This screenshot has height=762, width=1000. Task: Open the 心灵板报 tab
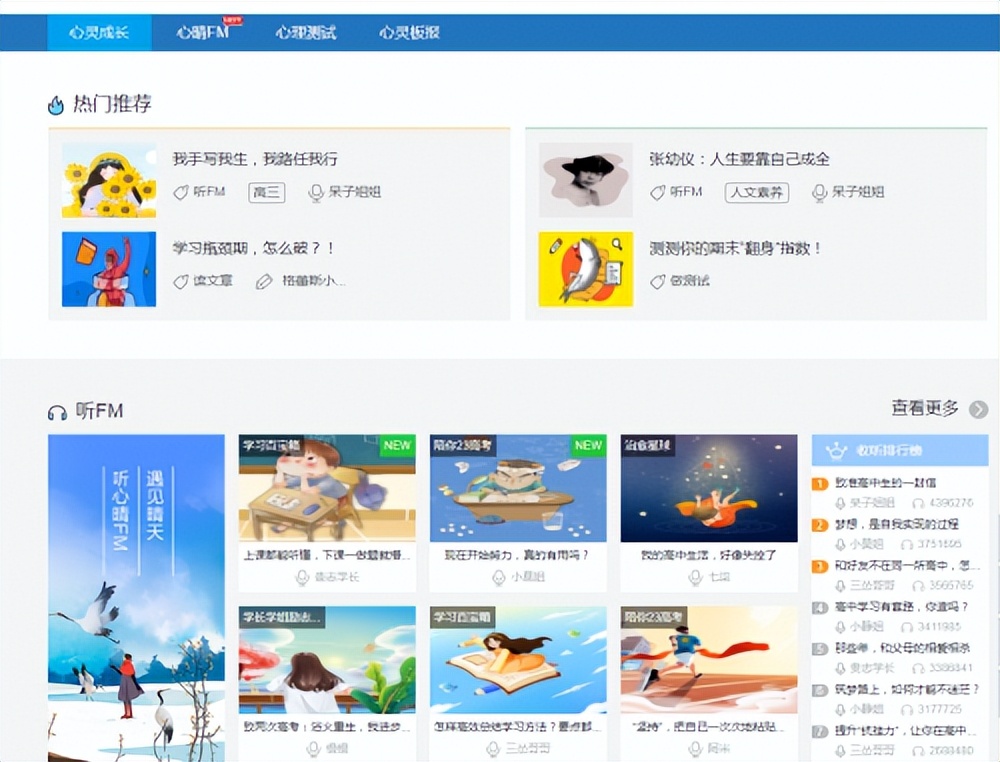click(412, 32)
